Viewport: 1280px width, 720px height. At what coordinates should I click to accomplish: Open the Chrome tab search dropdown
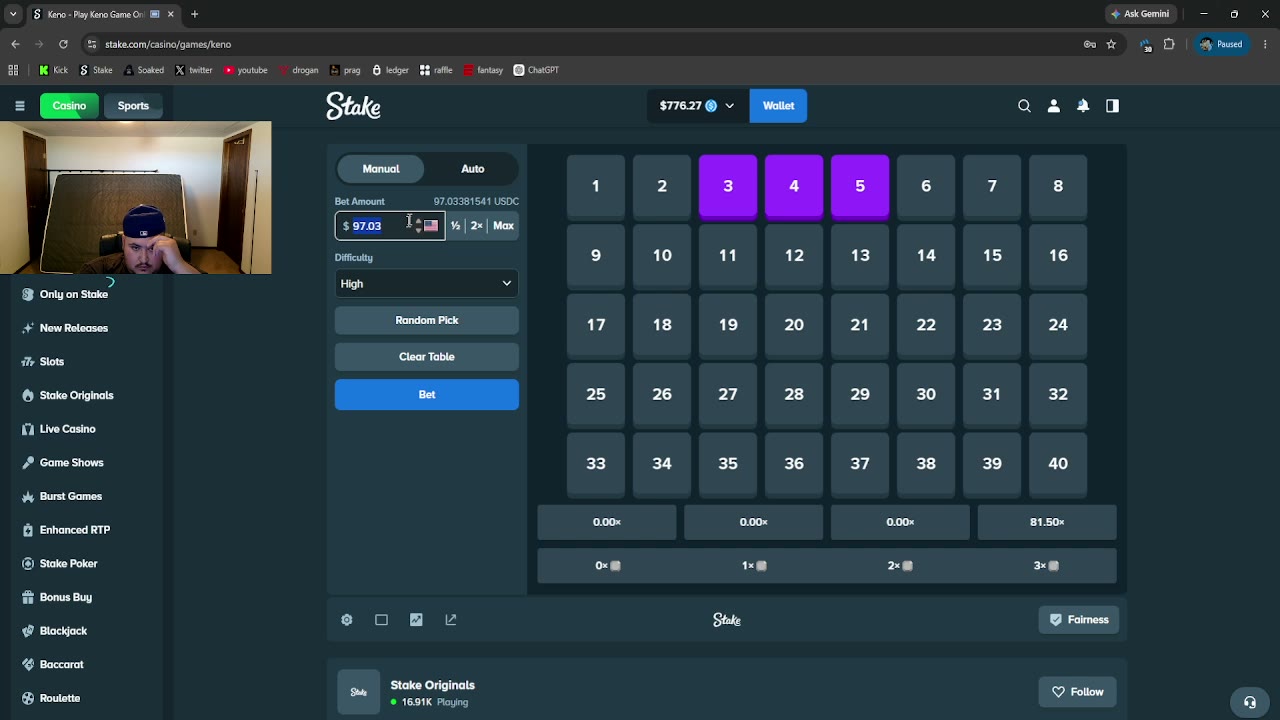[13, 14]
